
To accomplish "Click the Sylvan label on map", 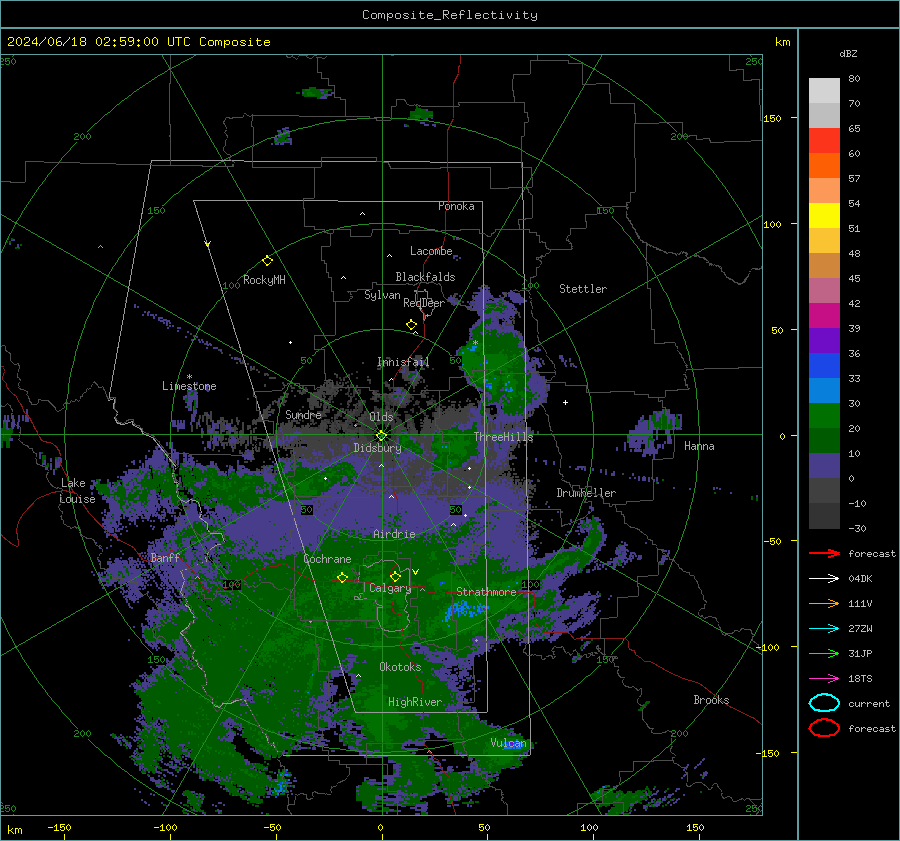I will [x=382, y=295].
